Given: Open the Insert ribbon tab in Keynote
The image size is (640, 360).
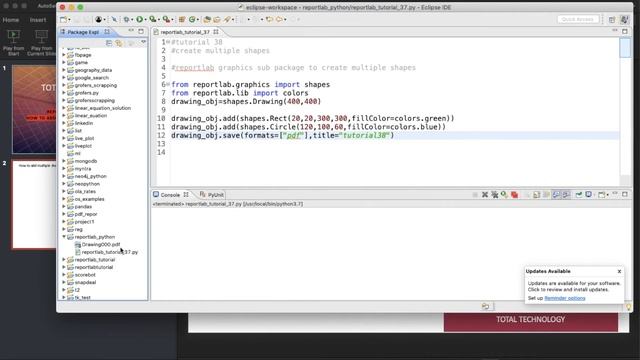Looking at the screenshot, I should point(38,20).
